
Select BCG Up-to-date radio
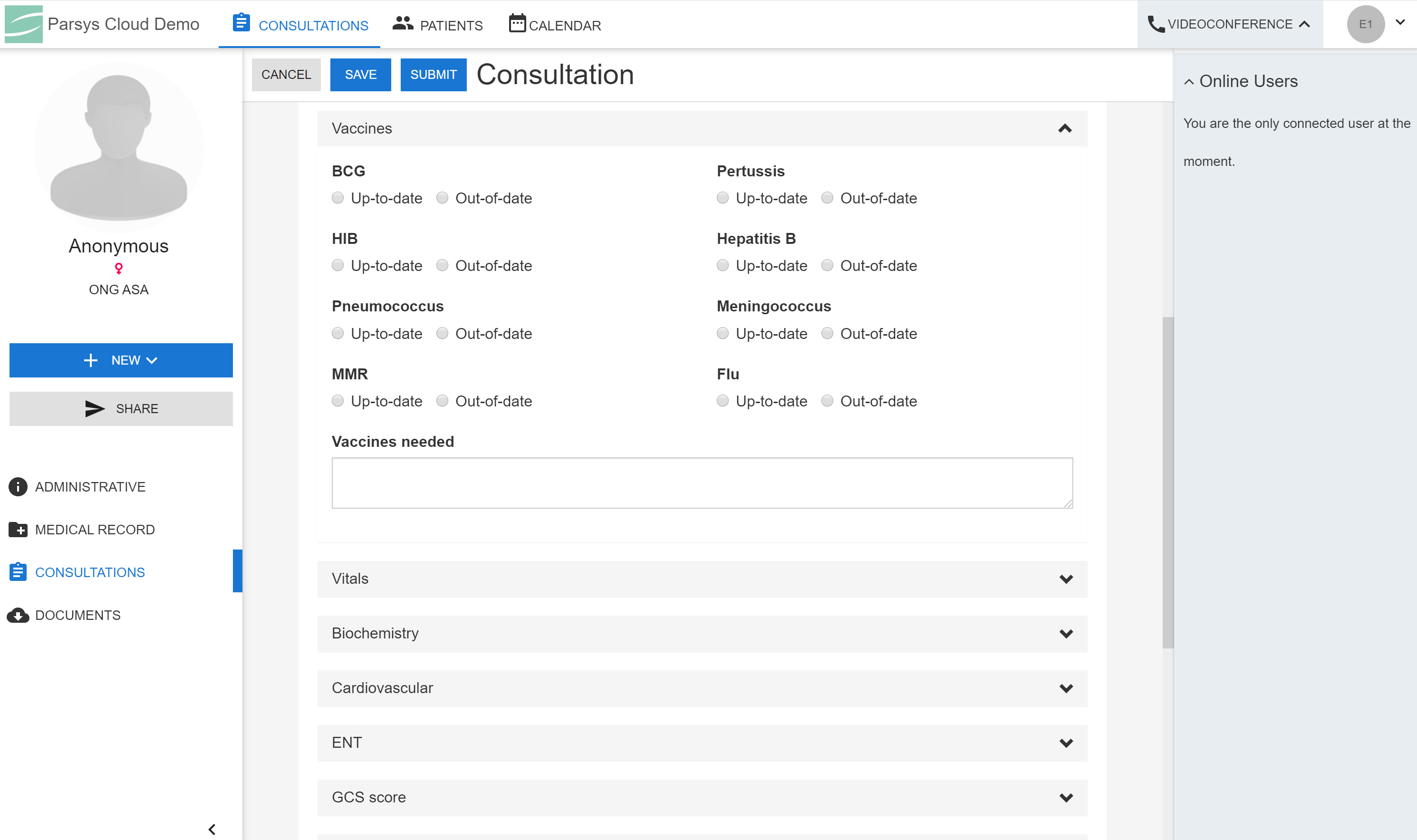pos(338,198)
